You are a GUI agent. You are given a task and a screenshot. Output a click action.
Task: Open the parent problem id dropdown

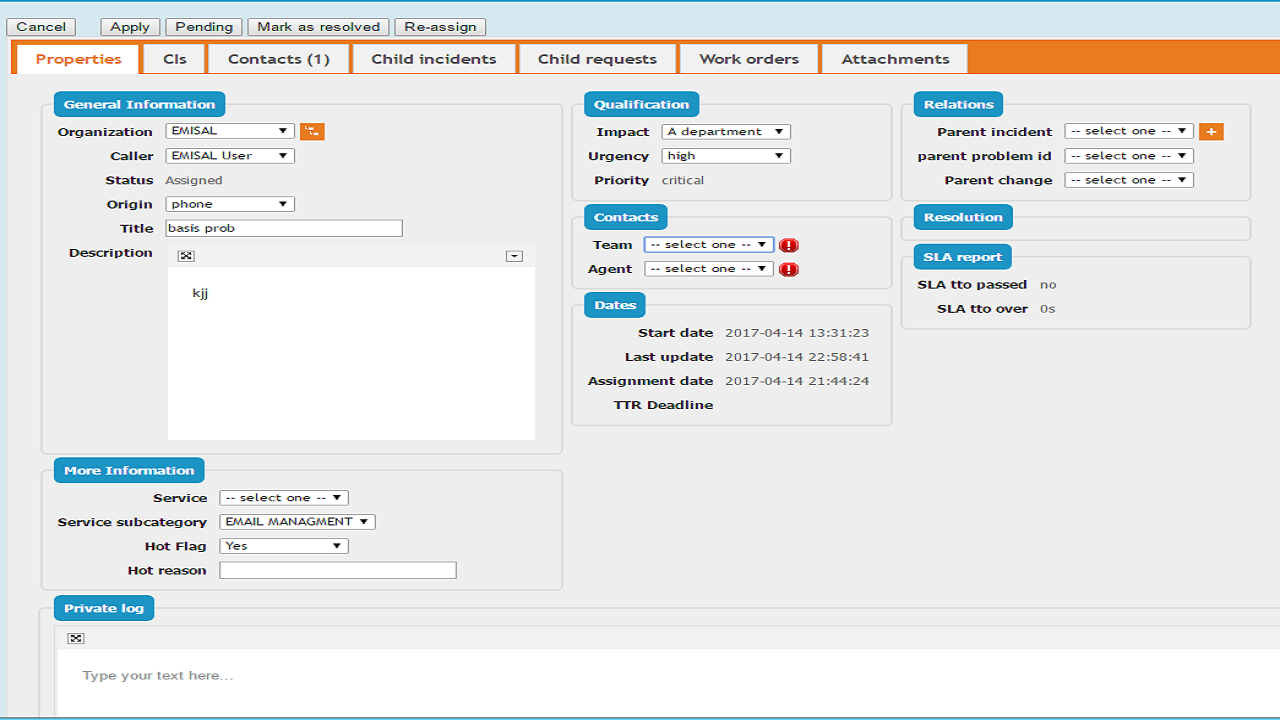click(1129, 156)
